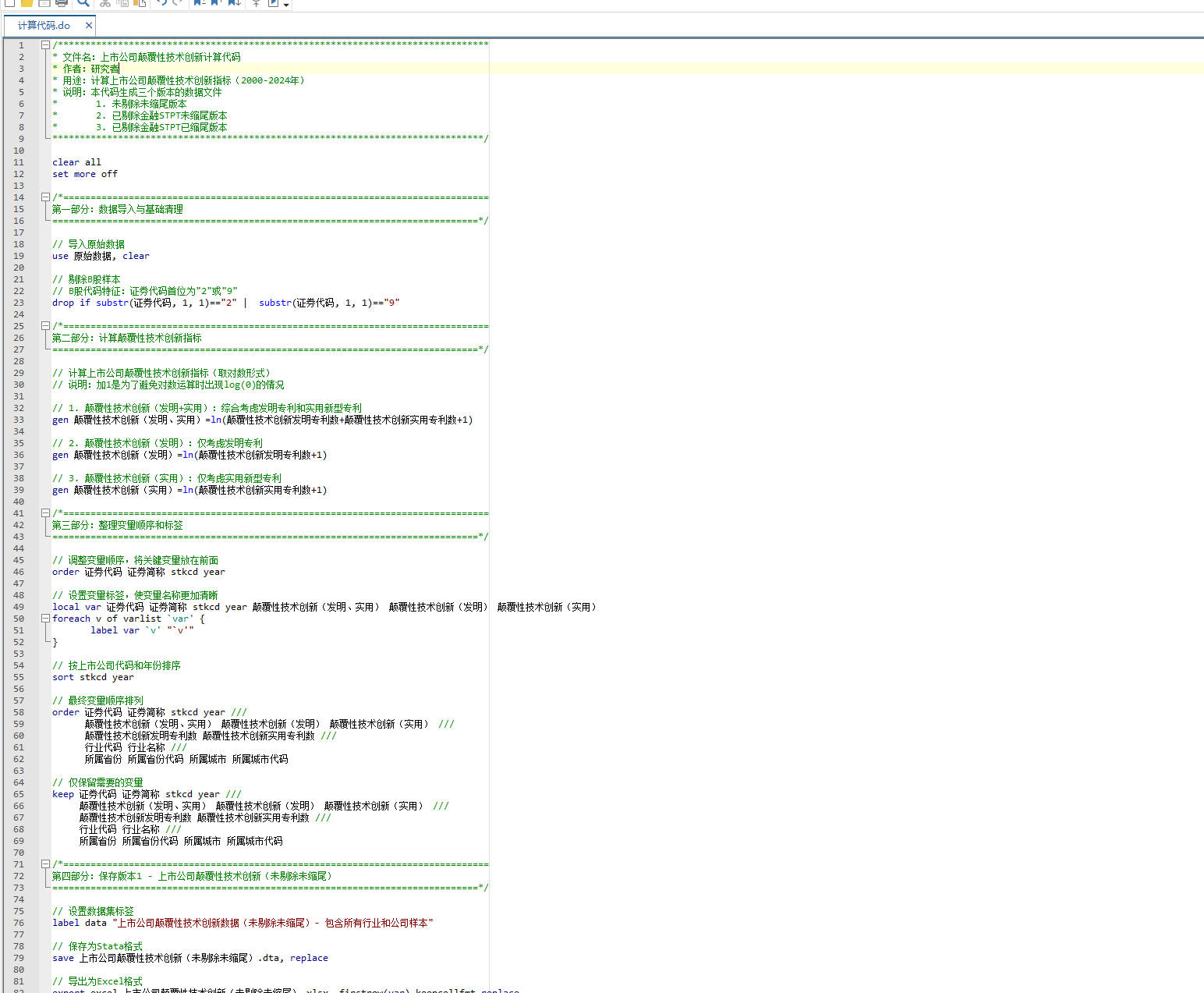
Task: Click the Cut scissors icon
Action: pyautogui.click(x=105, y=3)
